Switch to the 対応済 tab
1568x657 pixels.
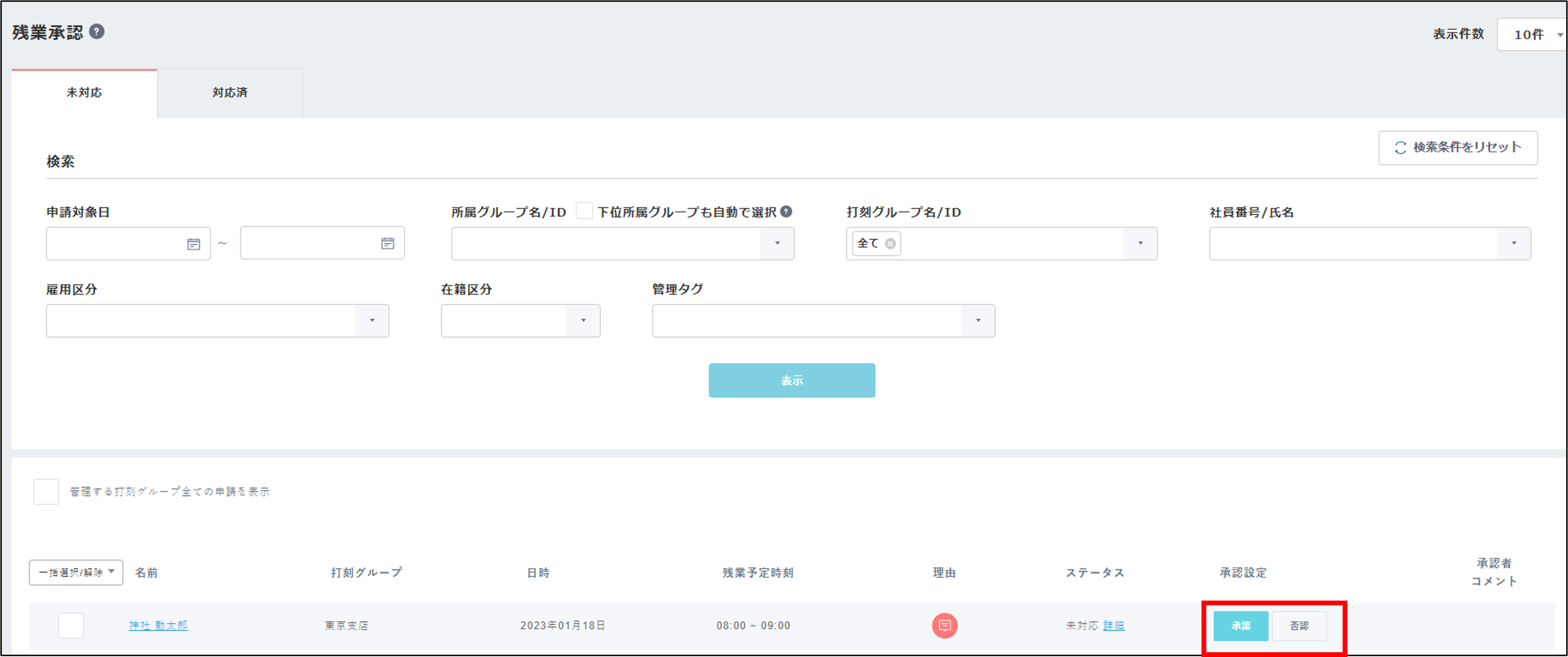click(230, 93)
